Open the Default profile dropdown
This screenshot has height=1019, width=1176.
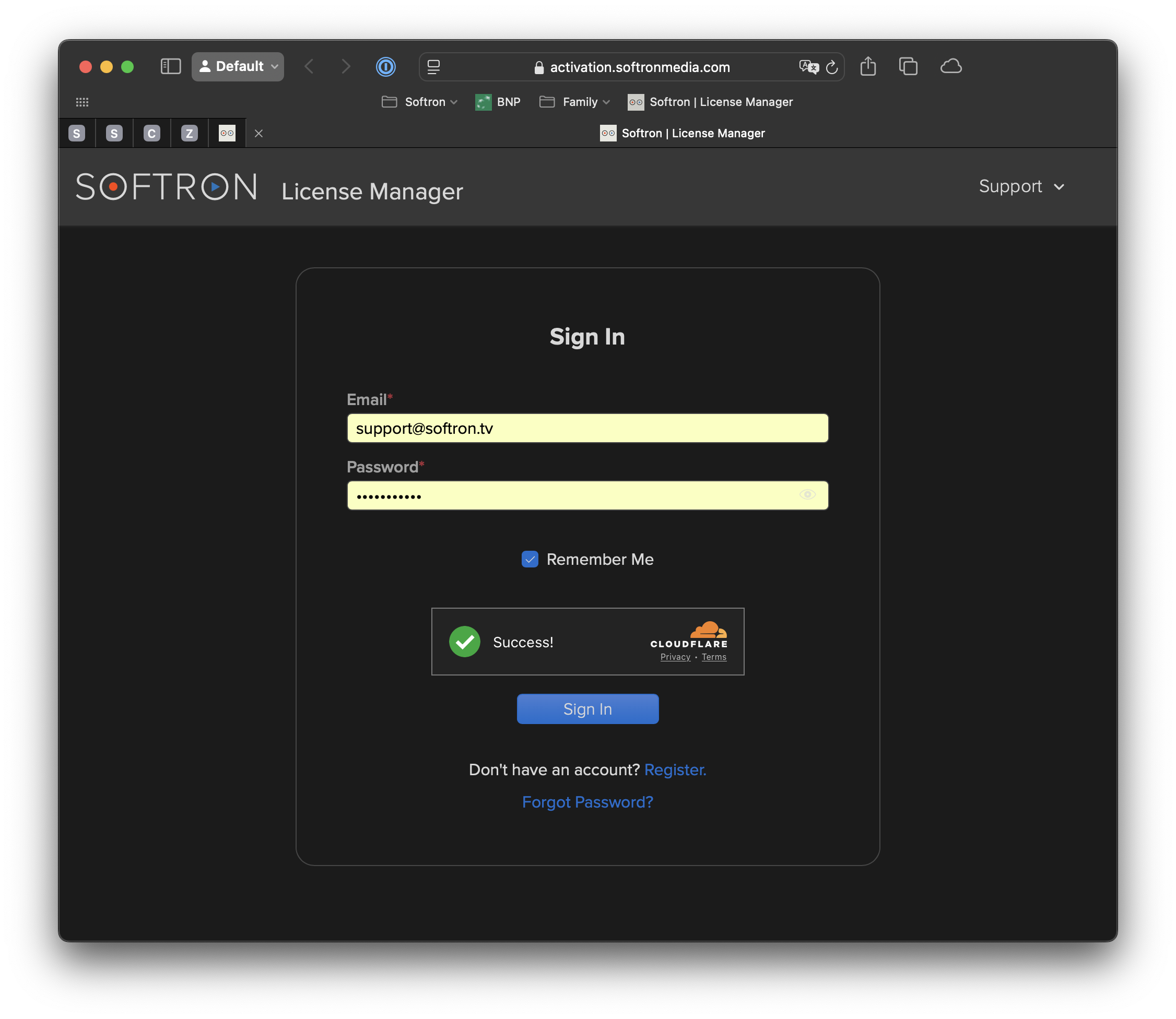click(237, 66)
